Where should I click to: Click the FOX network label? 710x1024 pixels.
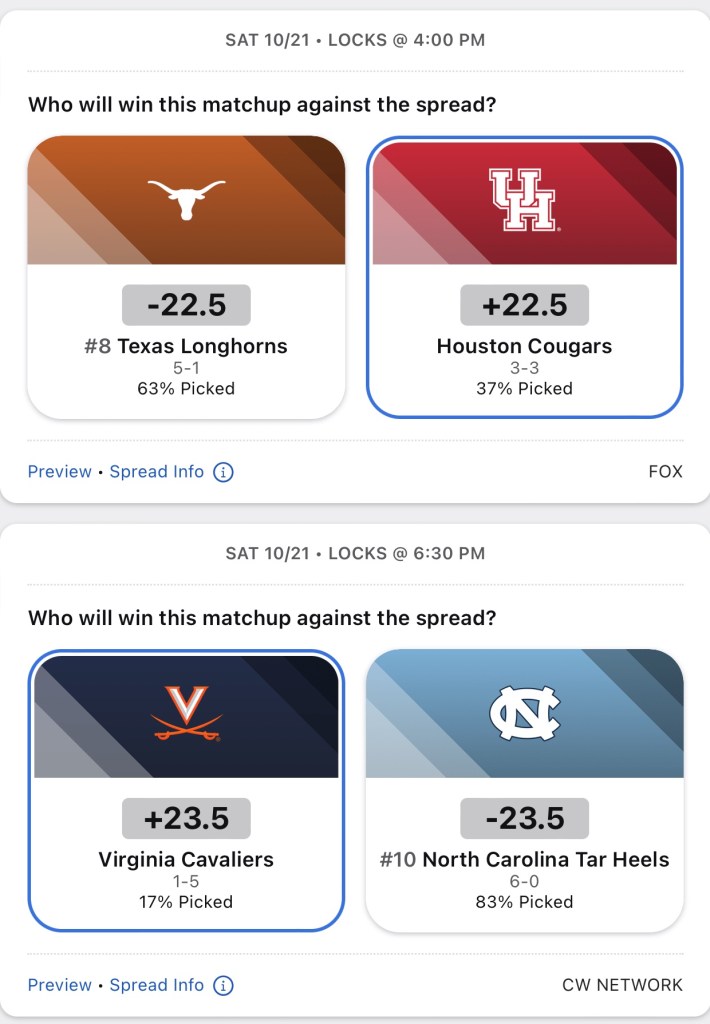[x=665, y=472]
